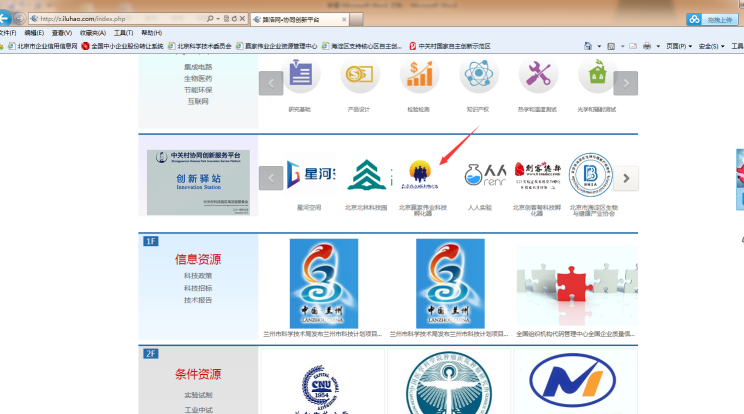Open the red puzzle piece news thumbnail
744x414 pixels.
pos(577,286)
